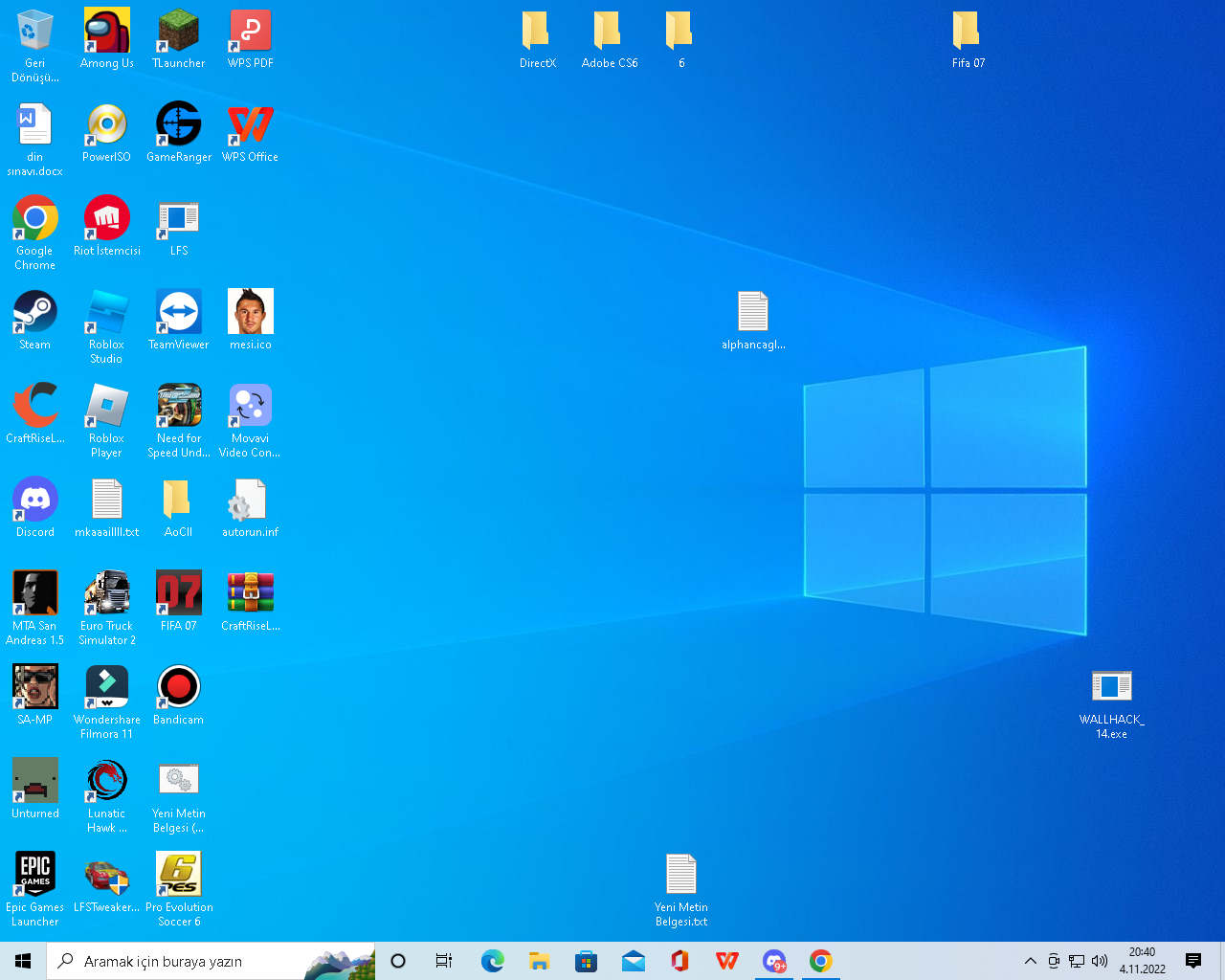Click the Riot İstemcisi icon

(x=107, y=218)
